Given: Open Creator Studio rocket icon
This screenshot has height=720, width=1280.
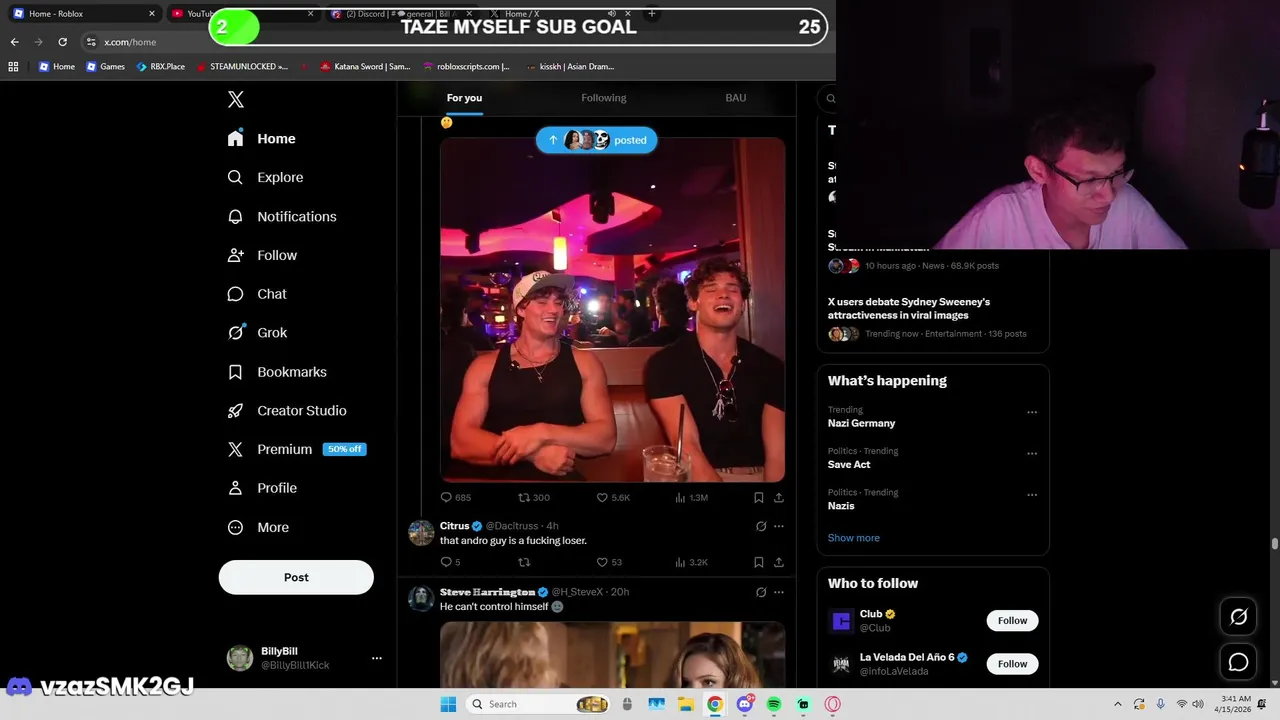Looking at the screenshot, I should coord(235,411).
